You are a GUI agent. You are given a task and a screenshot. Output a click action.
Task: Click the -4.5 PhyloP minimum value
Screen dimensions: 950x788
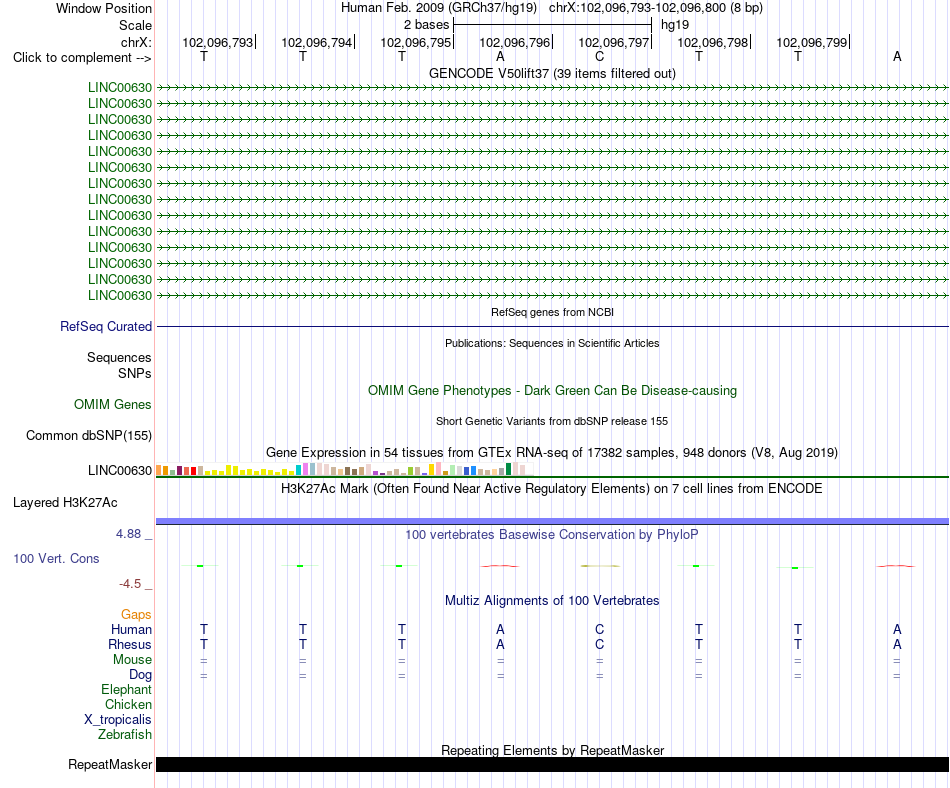pos(130,584)
